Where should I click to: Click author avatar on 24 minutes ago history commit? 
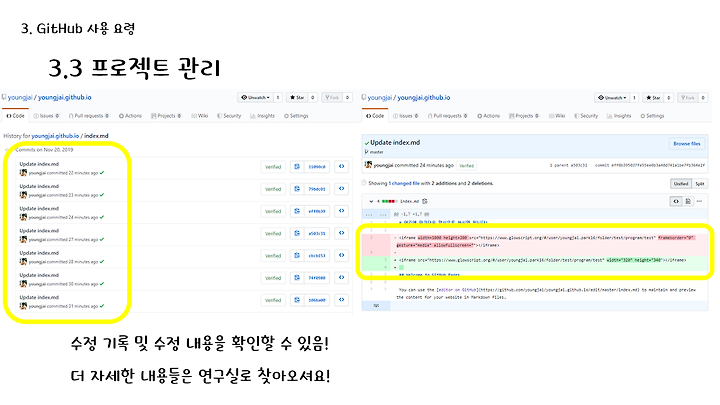click(x=23, y=217)
